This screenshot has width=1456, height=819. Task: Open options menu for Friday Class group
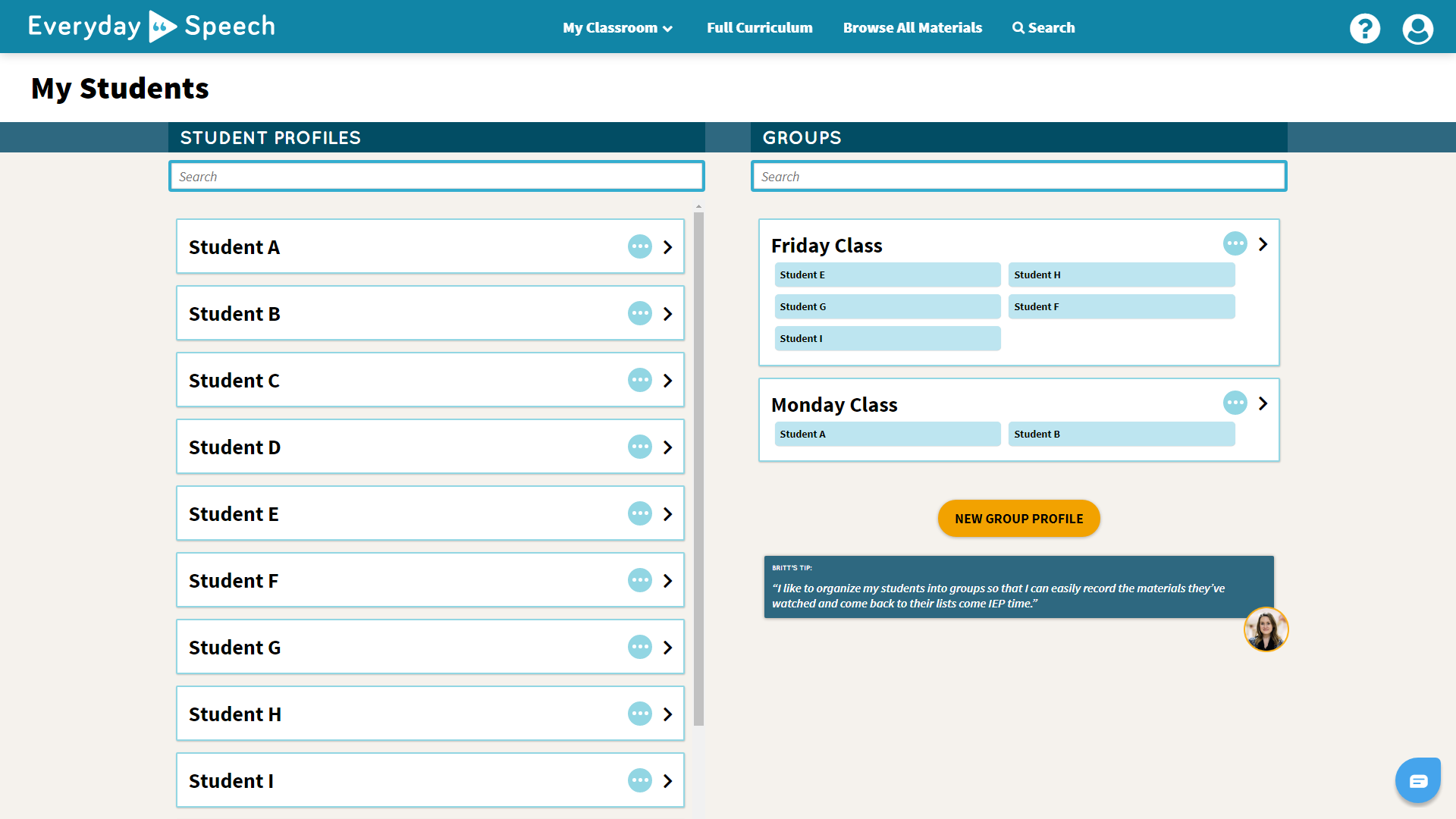tap(1235, 243)
